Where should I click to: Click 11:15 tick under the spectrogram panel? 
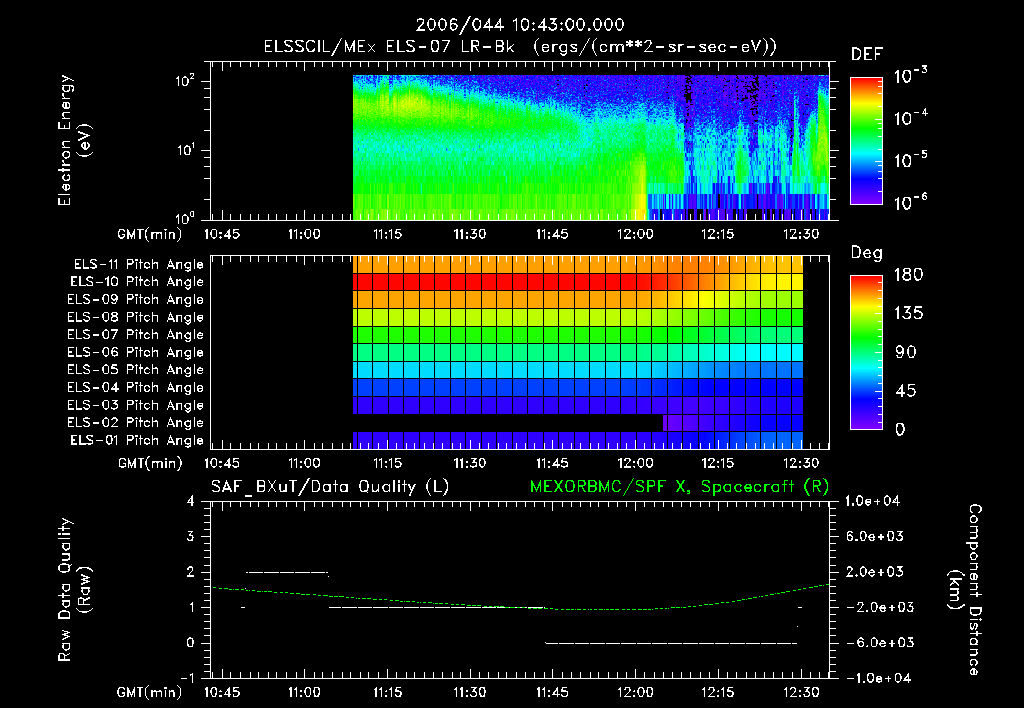(x=387, y=234)
